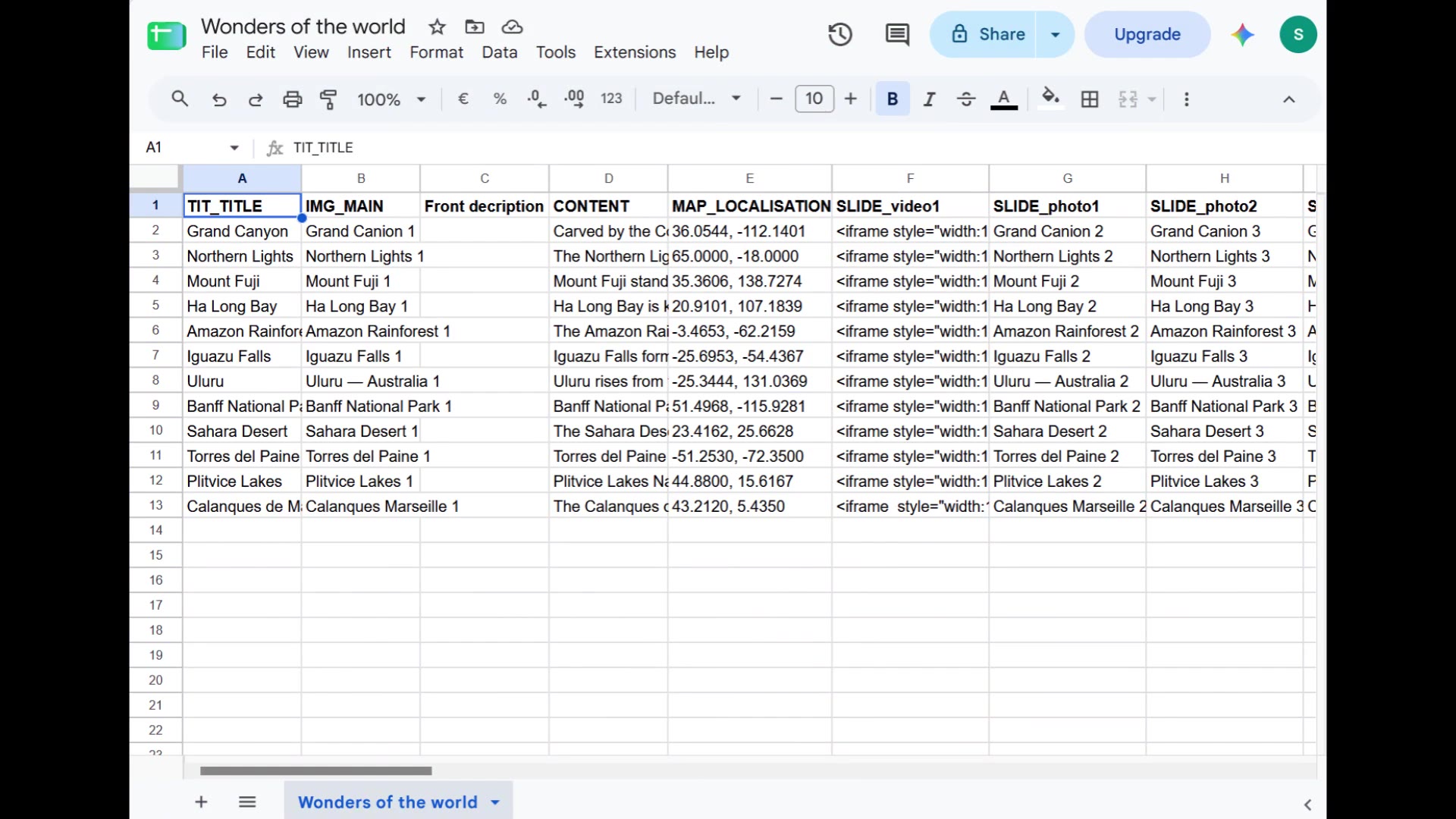Screen dimensions: 1456x819
Task: Open the File menu
Action: pos(215,52)
